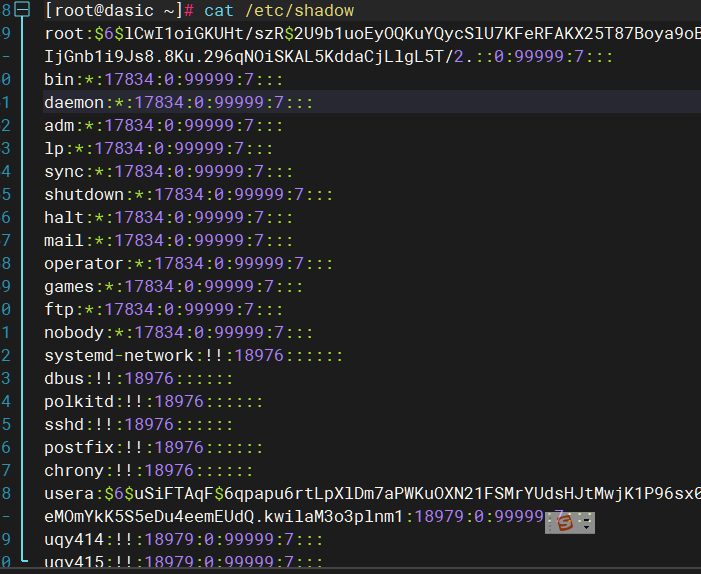The height and width of the screenshot is (574, 701).
Task: Collapse the code block fold marker
Action: point(22,10)
